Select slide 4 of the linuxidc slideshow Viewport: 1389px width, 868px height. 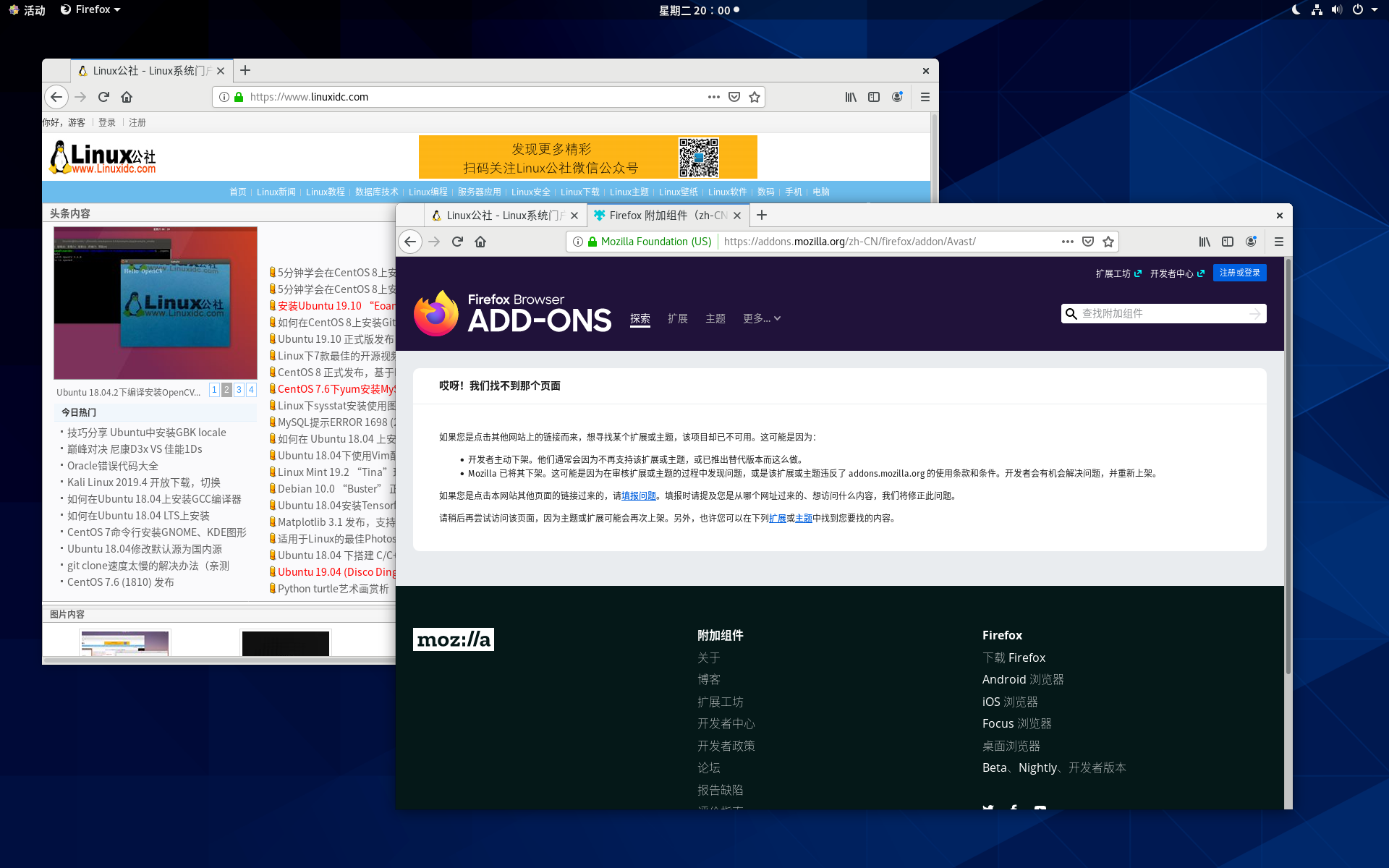251,390
